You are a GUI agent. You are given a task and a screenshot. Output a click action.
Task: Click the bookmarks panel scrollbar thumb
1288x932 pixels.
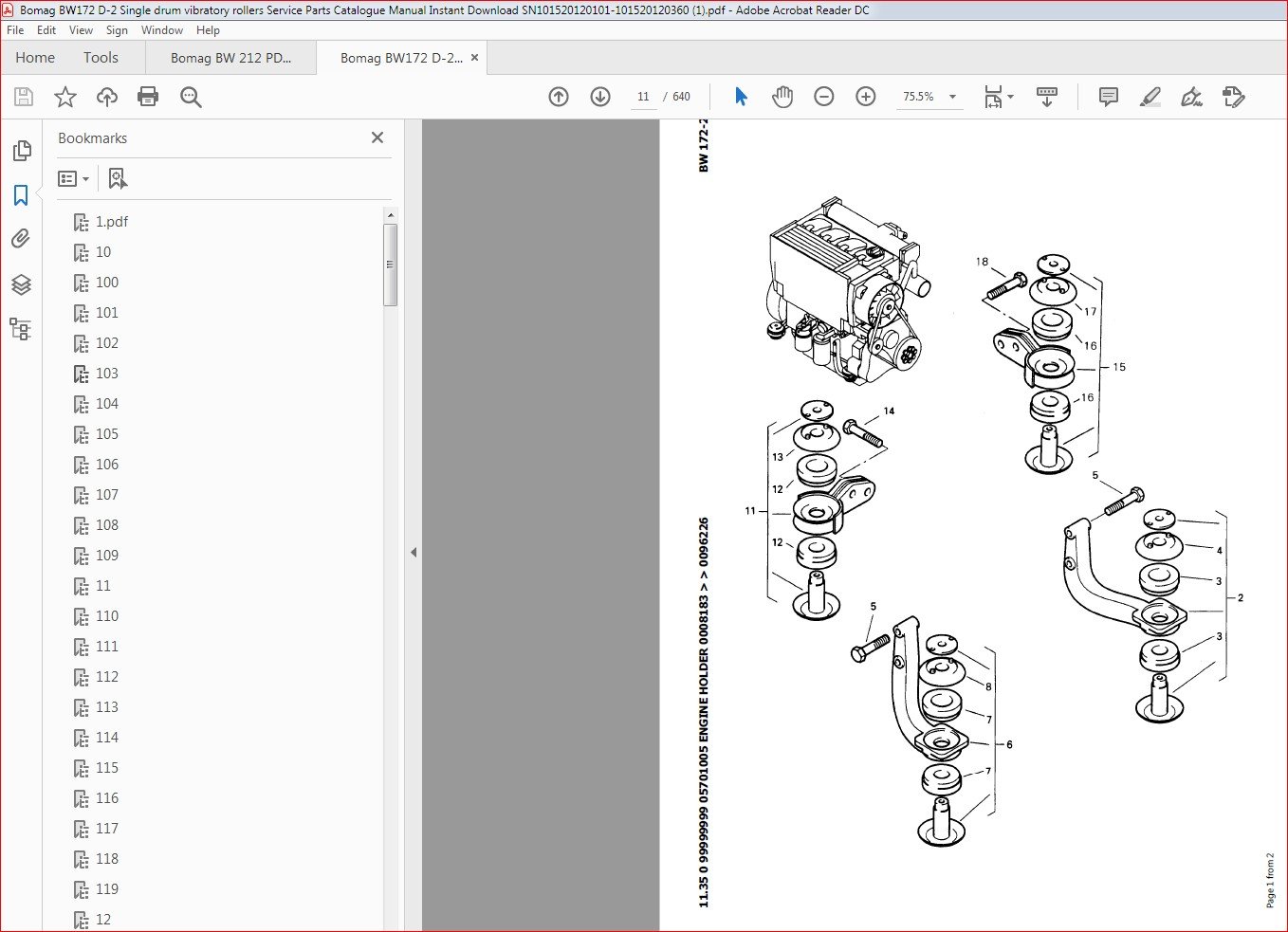coord(390,265)
